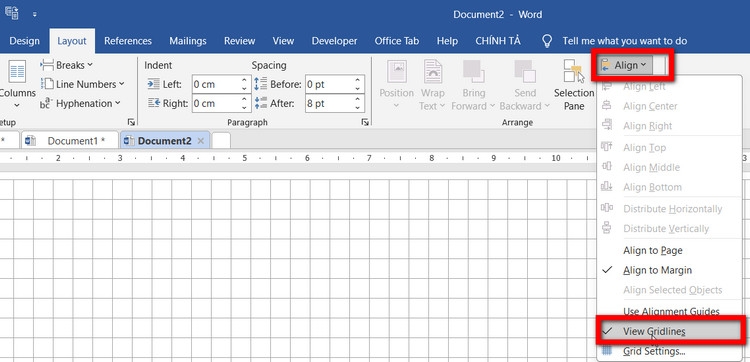Click Distribute Vertically menu entry
The width and height of the screenshot is (750, 362).
pos(670,229)
